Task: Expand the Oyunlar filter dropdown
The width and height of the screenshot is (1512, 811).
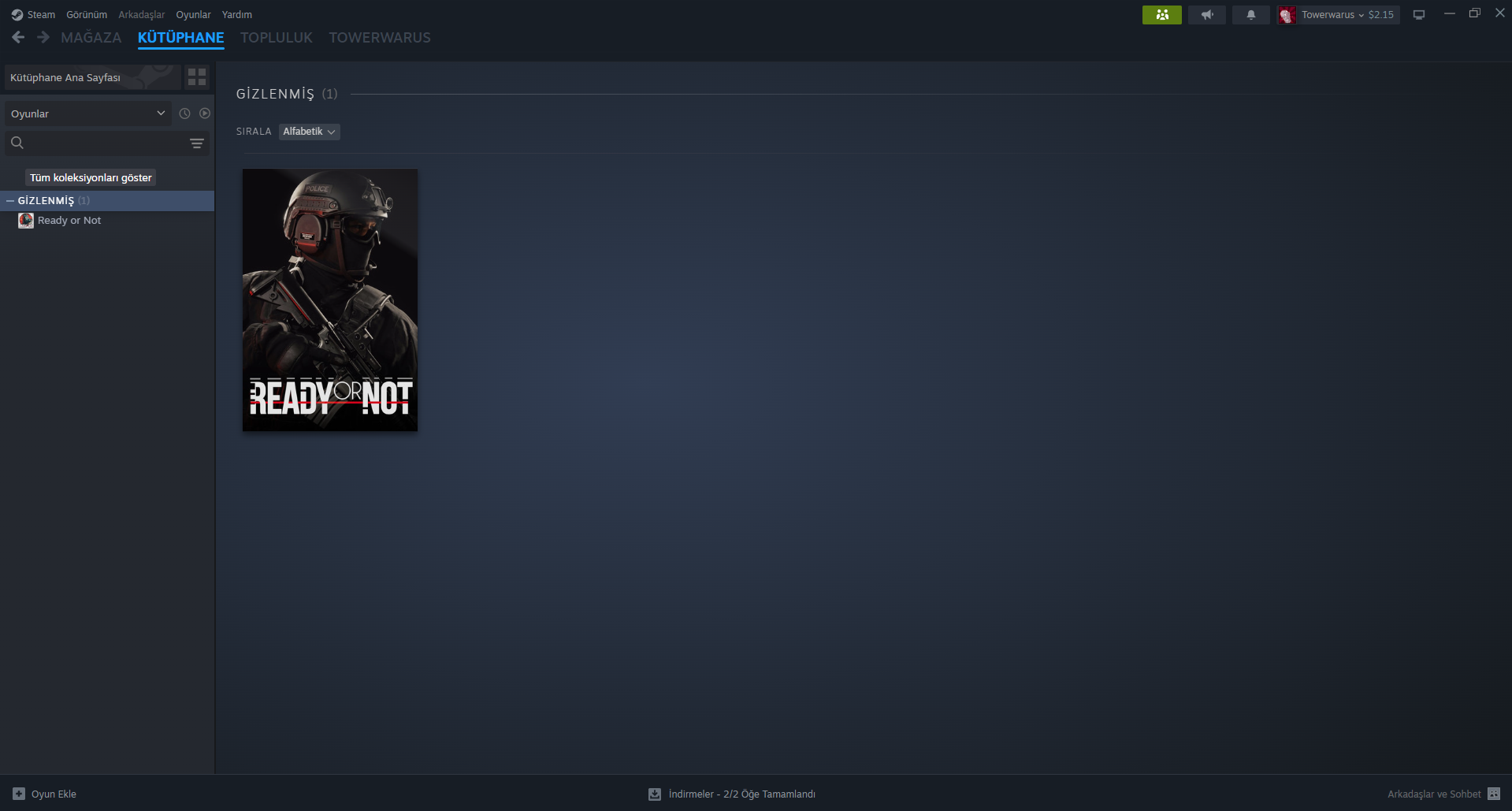Action: [x=88, y=113]
